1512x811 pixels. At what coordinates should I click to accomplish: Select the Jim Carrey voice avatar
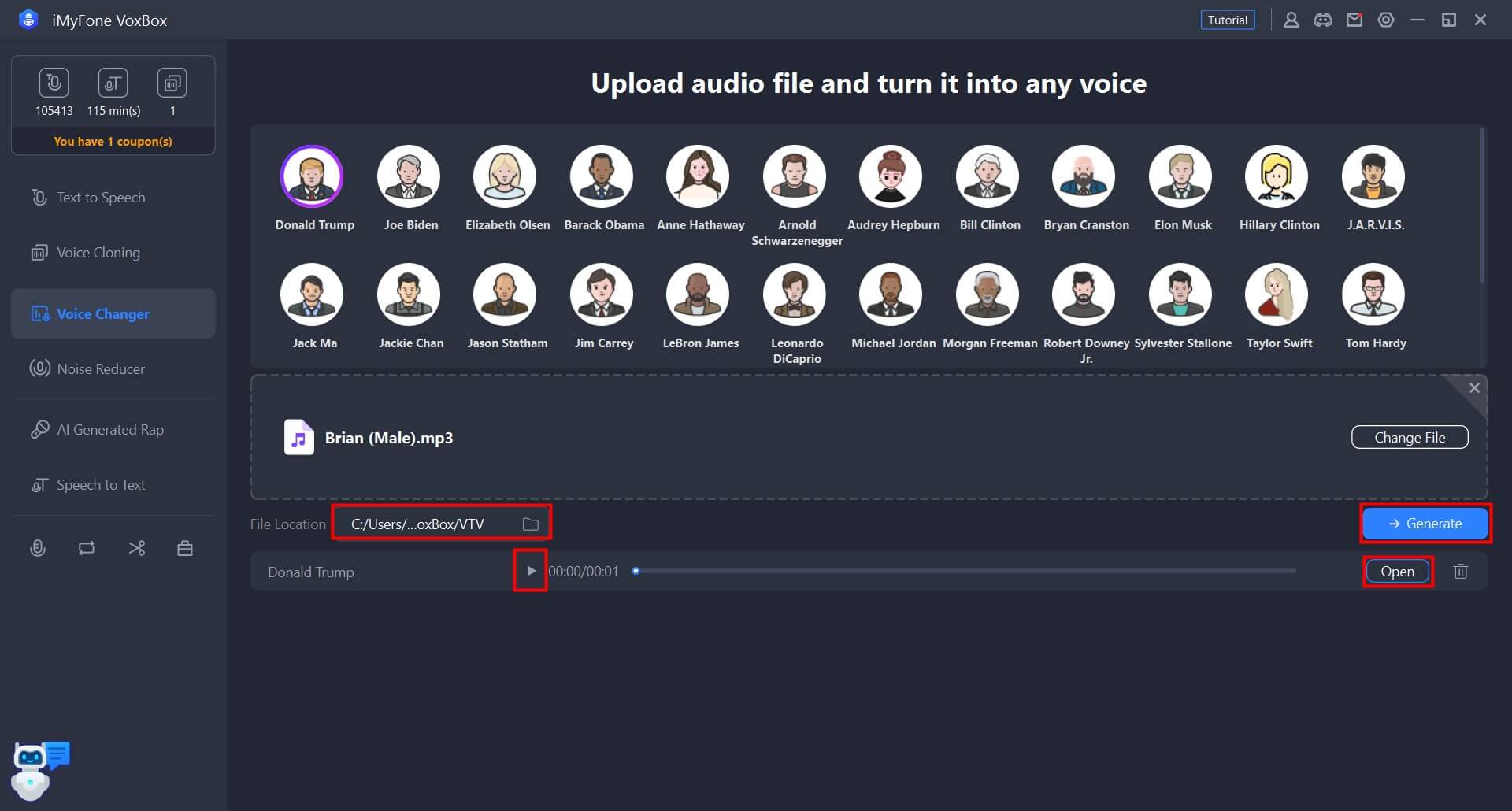(602, 294)
